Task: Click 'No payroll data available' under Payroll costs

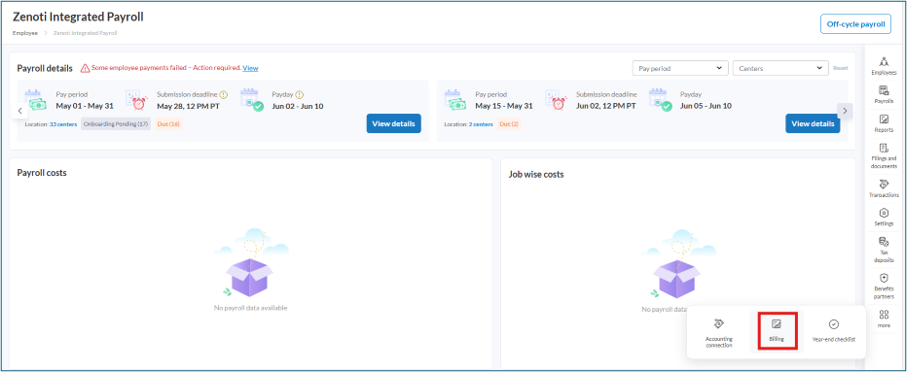Action: [x=250, y=308]
